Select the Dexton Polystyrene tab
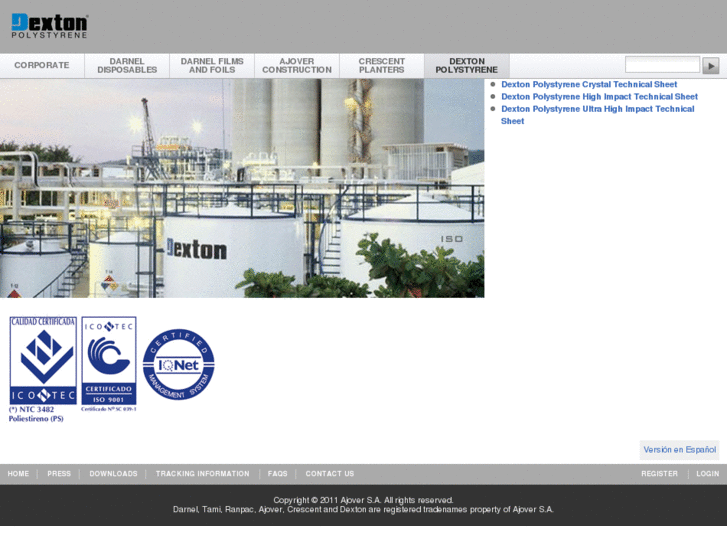The image size is (727, 545). pyautogui.click(x=466, y=65)
